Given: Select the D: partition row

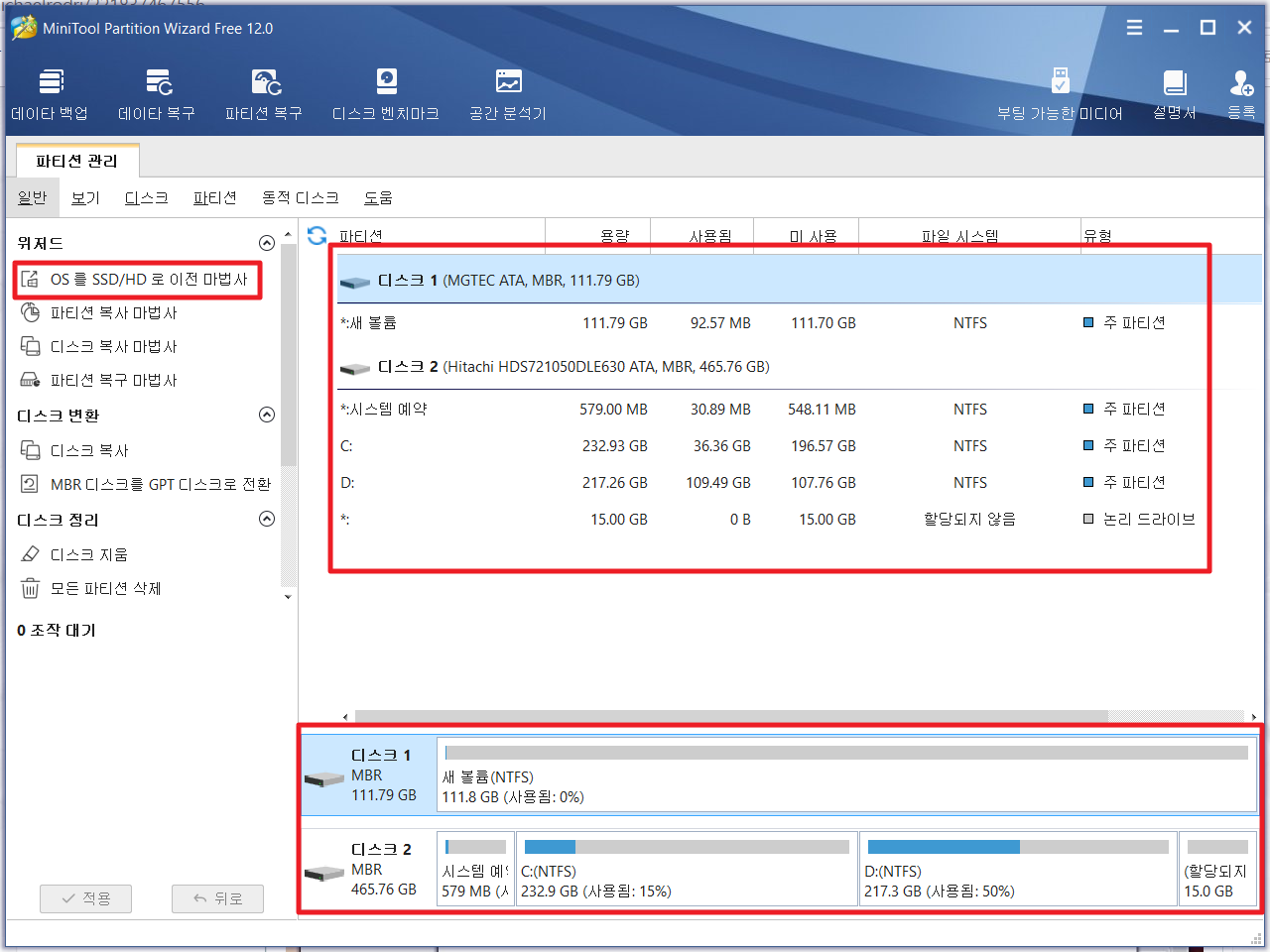Looking at the screenshot, I should tap(799, 483).
